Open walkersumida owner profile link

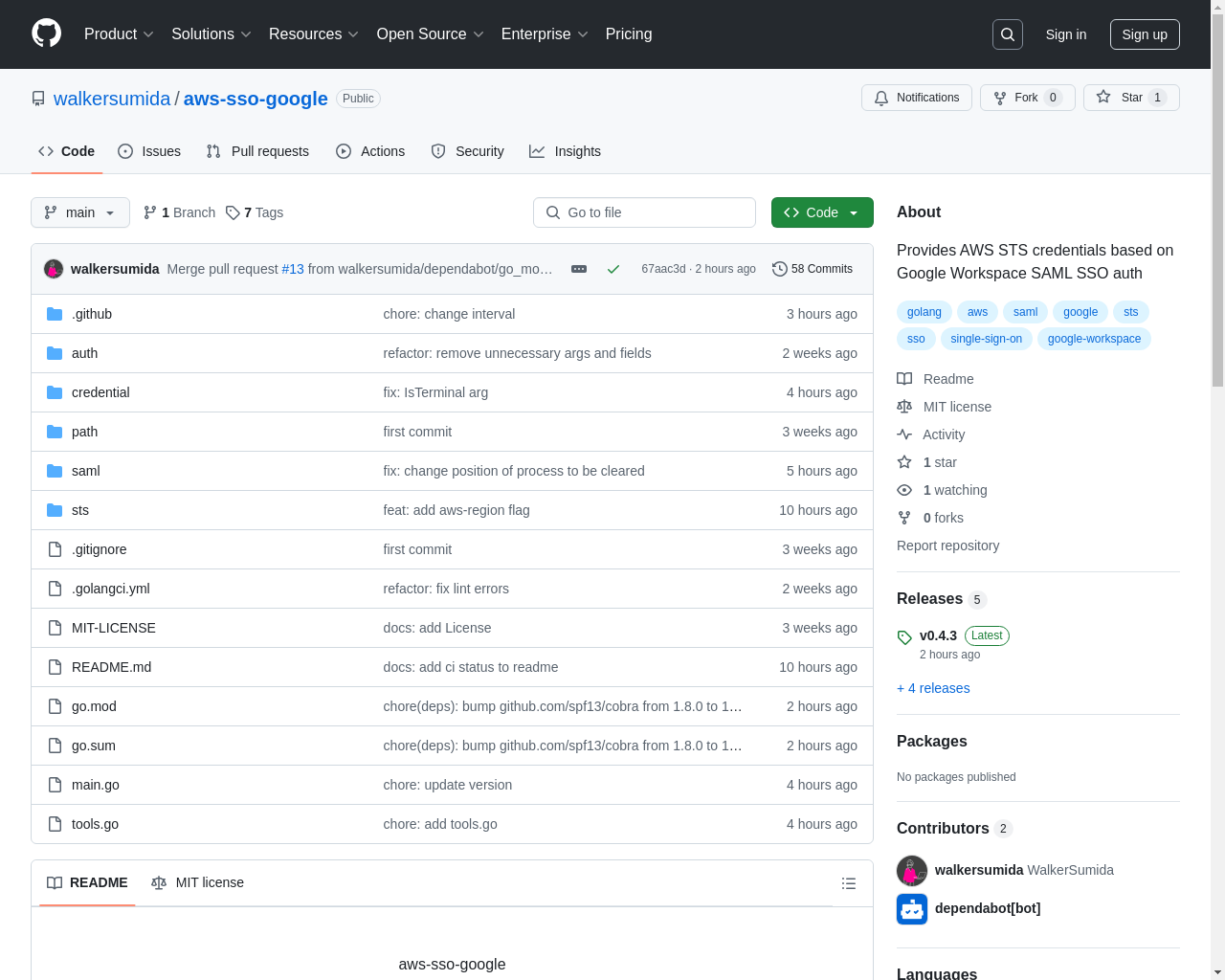(112, 99)
